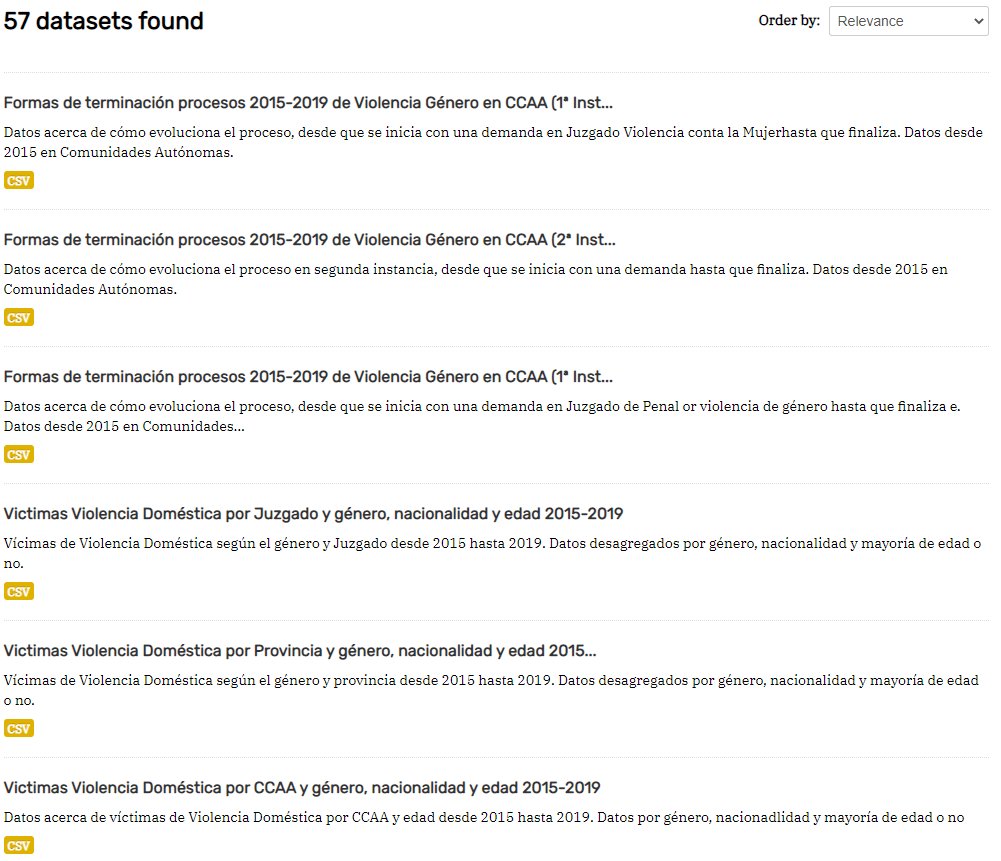Click the CSV badge under the 2ª Instancia dataset

click(19, 318)
